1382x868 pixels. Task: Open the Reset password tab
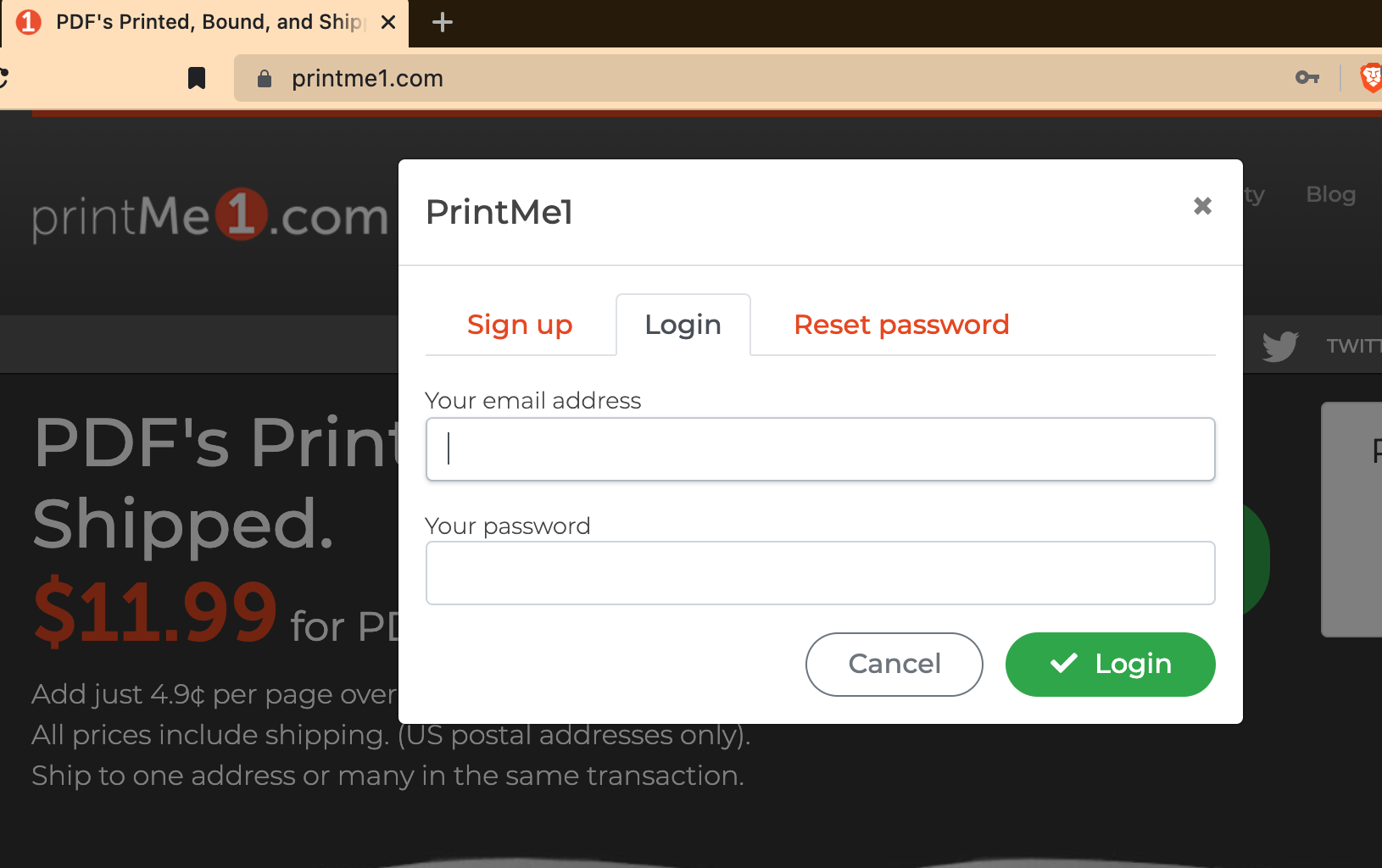(x=901, y=325)
